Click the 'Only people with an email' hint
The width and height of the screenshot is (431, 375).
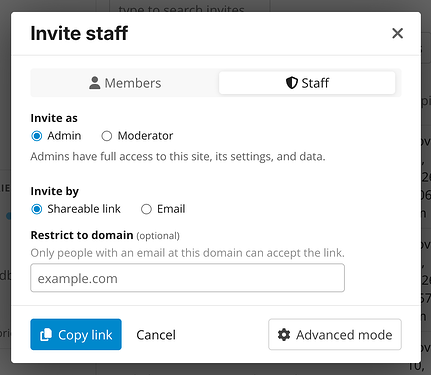coord(187,253)
